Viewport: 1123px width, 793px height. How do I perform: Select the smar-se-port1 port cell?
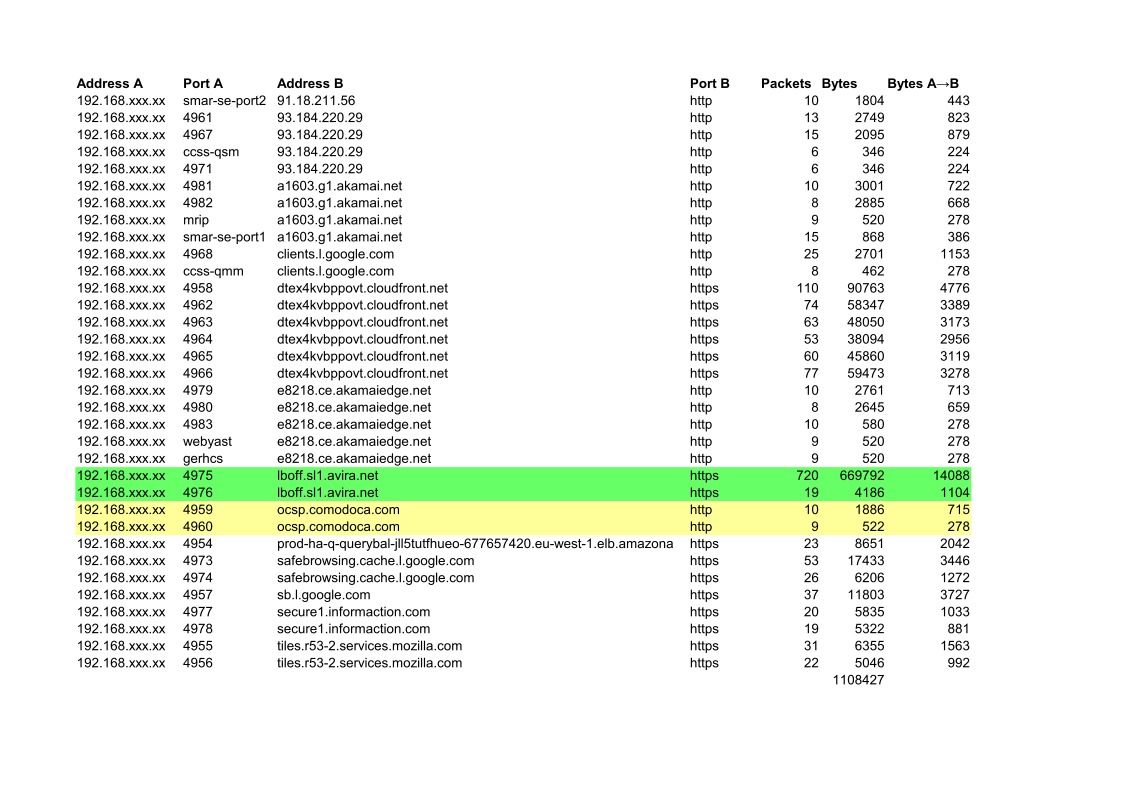pos(224,237)
